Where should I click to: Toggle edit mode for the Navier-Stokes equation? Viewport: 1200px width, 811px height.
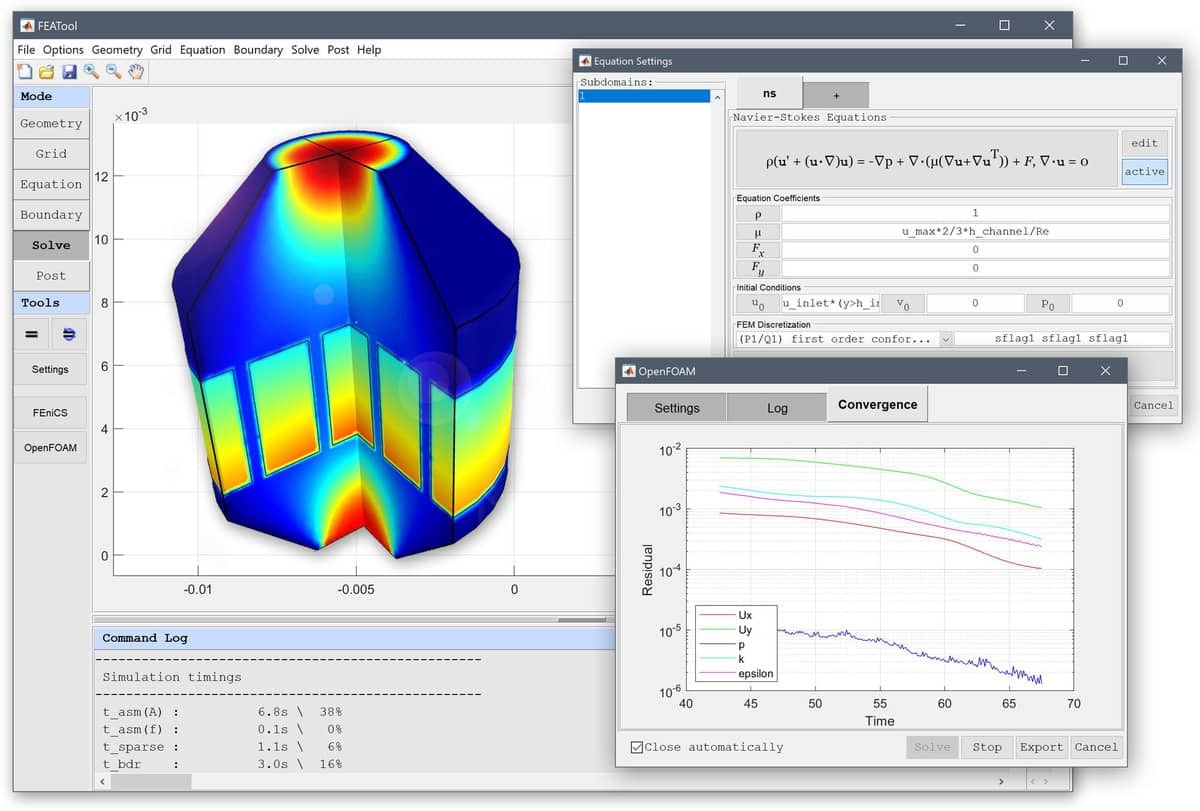tap(1144, 143)
